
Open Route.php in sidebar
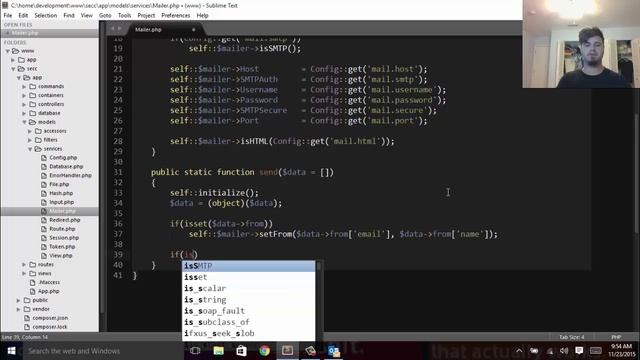[x=62, y=229]
